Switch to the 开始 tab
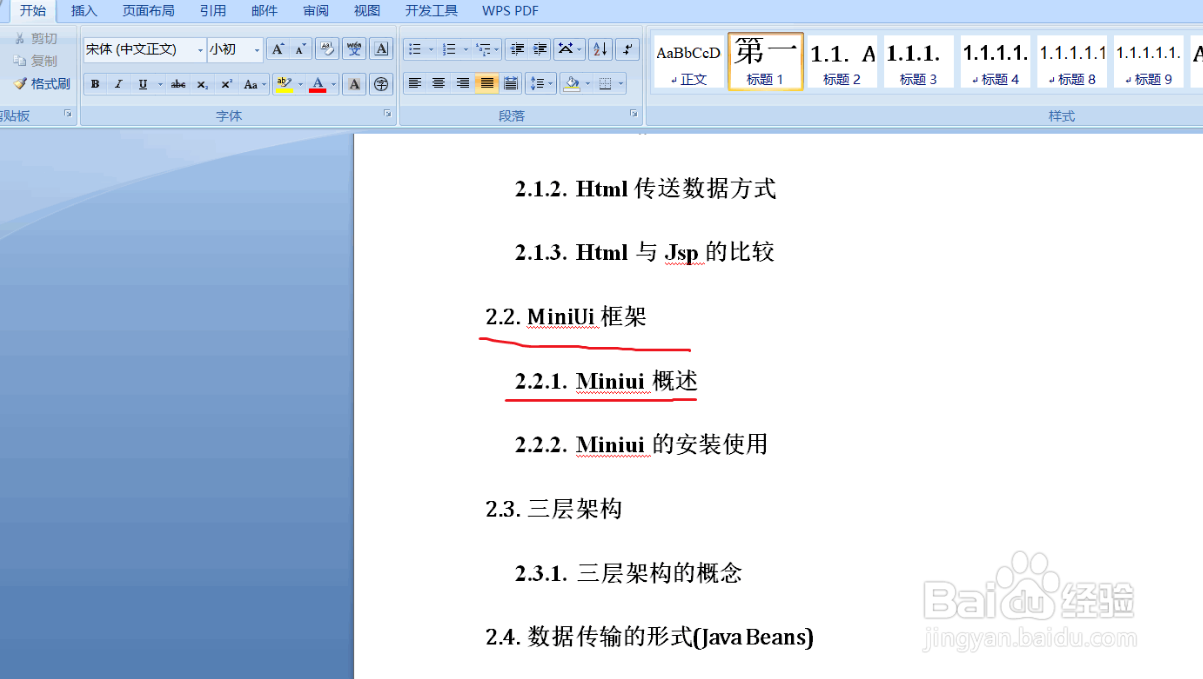1203x679 pixels. [33, 11]
